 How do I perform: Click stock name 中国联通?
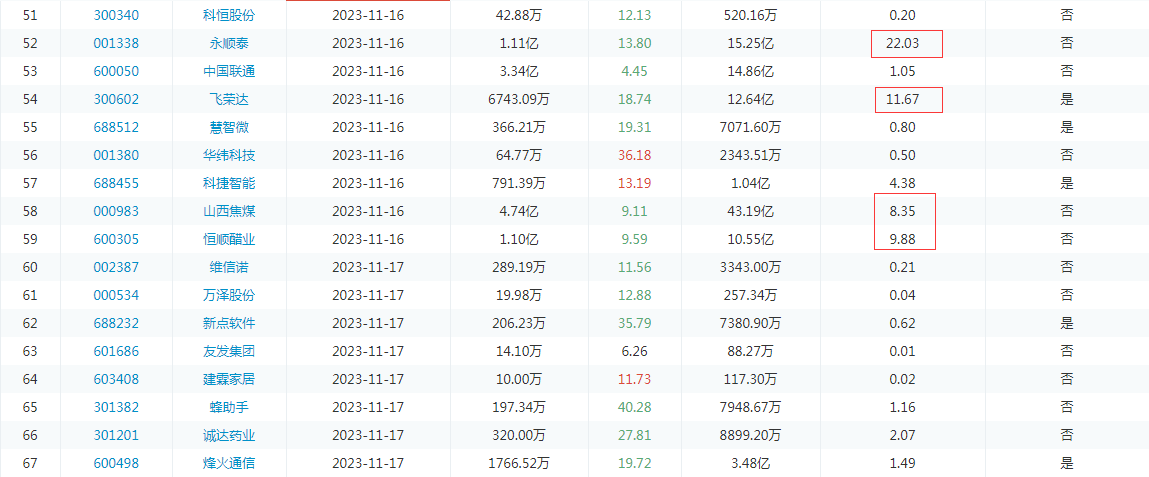(x=229, y=71)
